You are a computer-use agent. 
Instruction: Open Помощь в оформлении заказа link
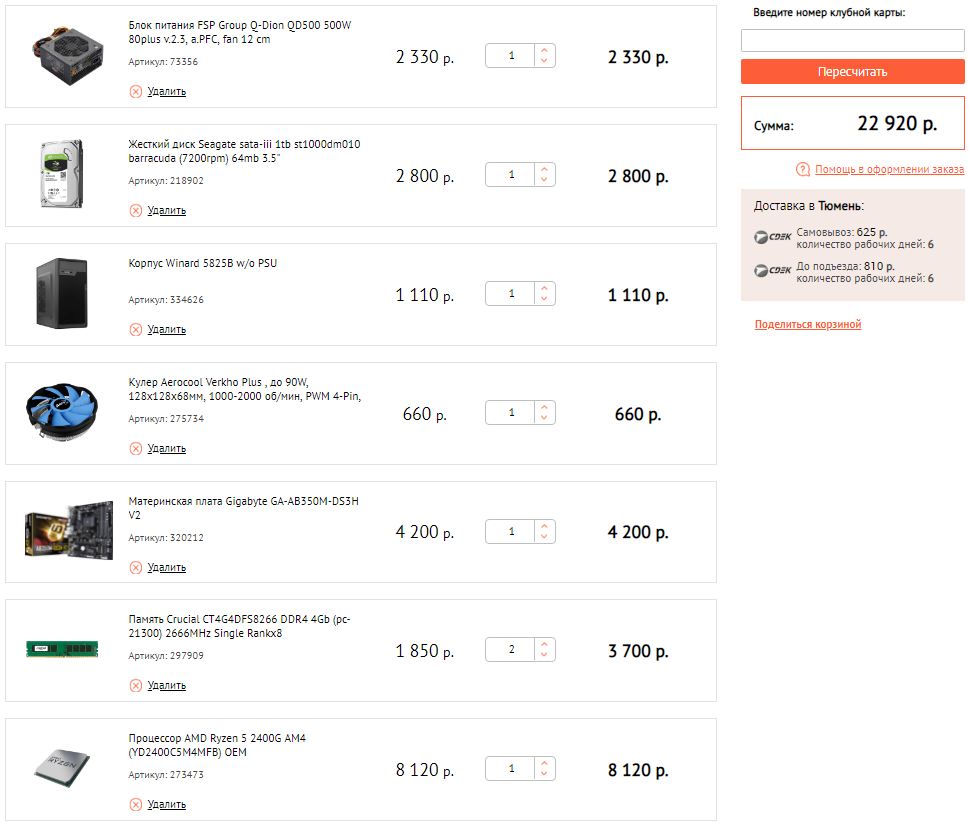(x=889, y=170)
